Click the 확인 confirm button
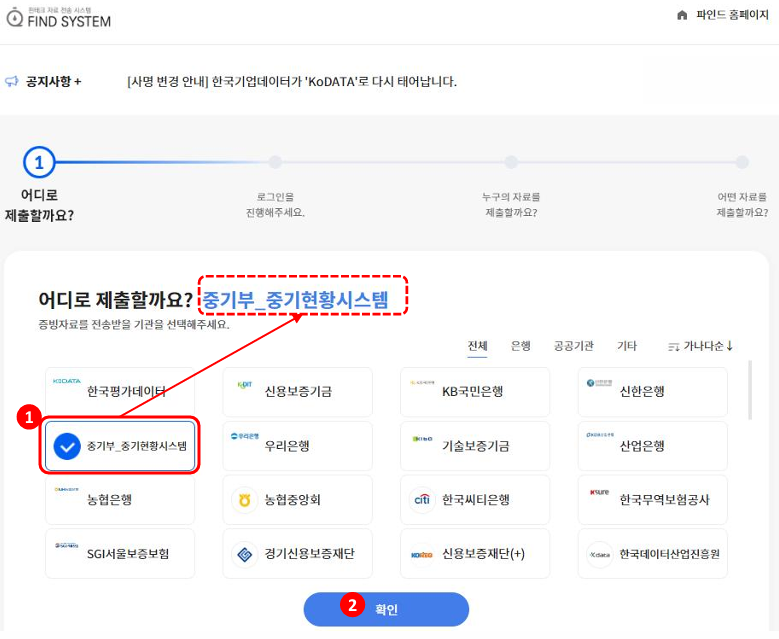 (x=386, y=609)
